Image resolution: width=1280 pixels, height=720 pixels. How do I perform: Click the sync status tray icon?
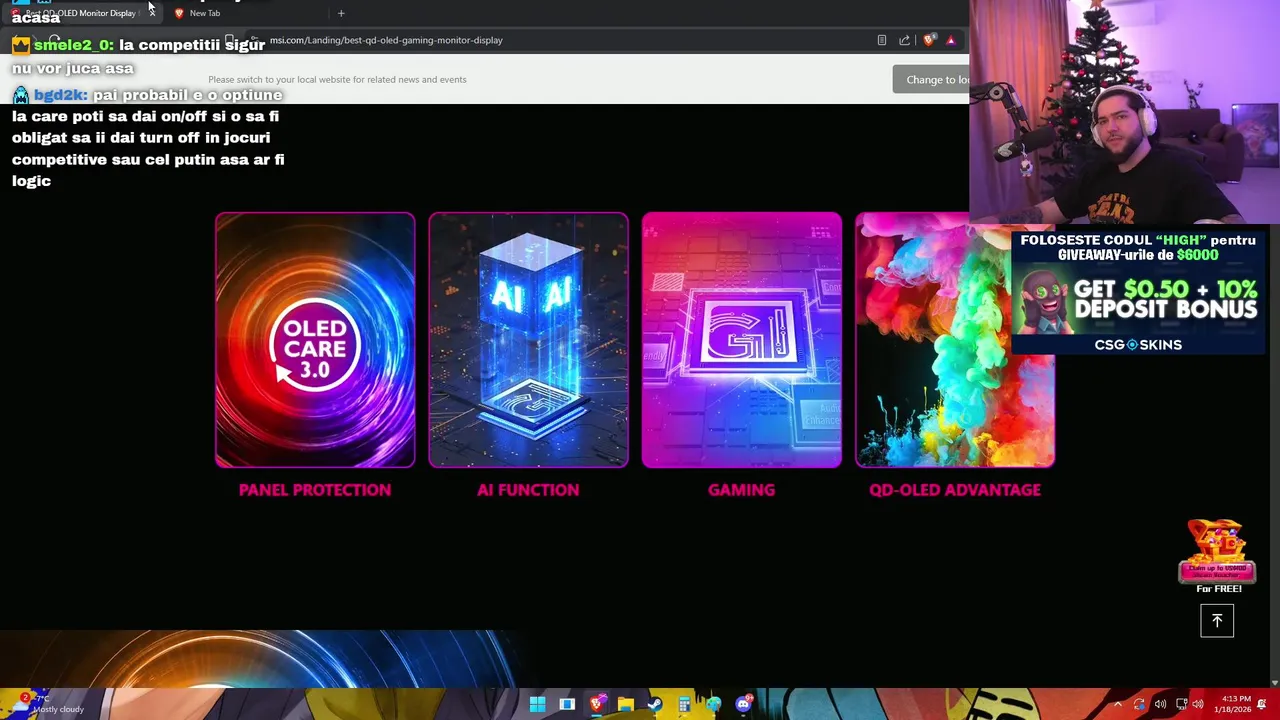tap(1140, 704)
